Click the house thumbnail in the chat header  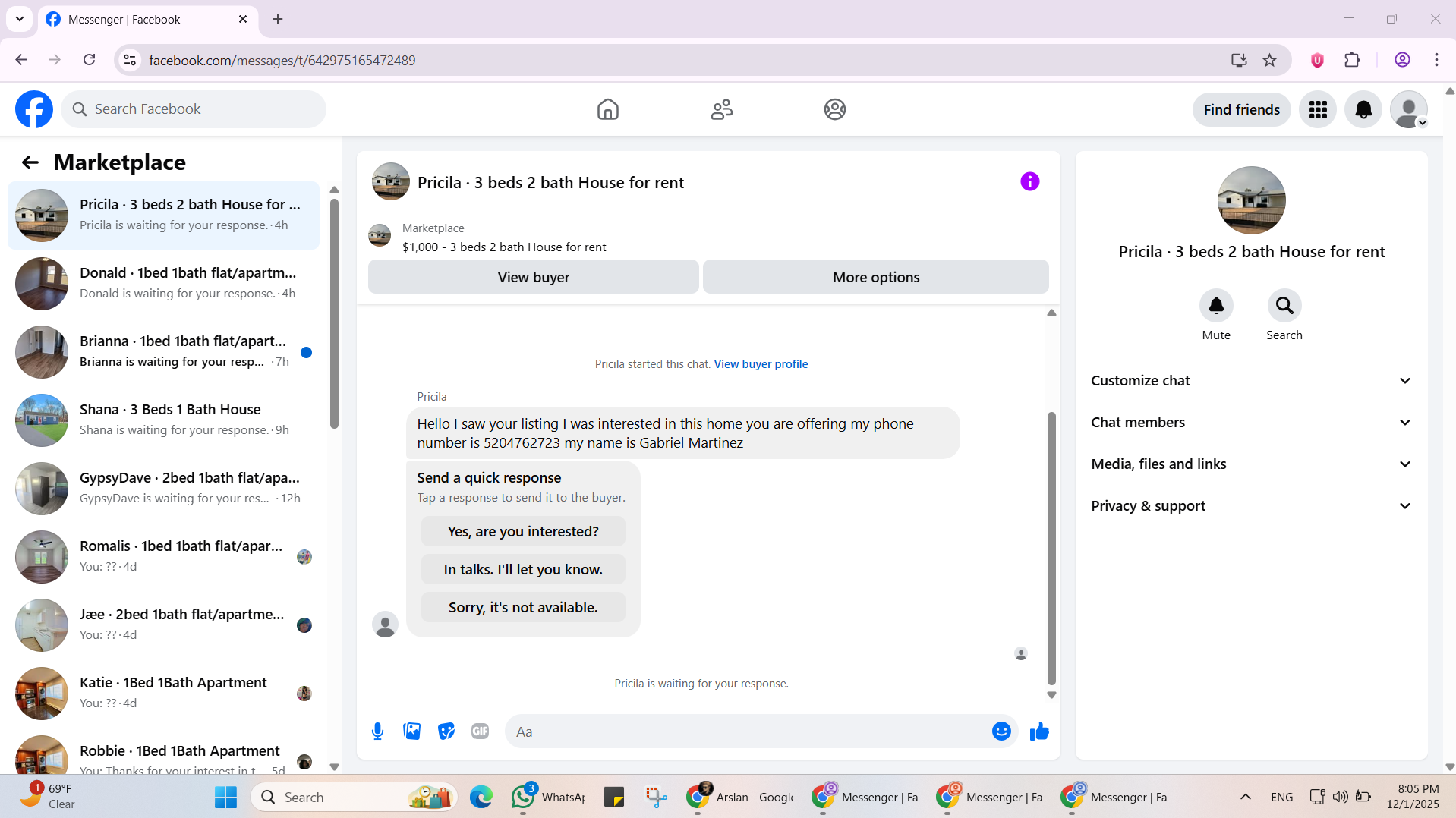click(x=391, y=182)
